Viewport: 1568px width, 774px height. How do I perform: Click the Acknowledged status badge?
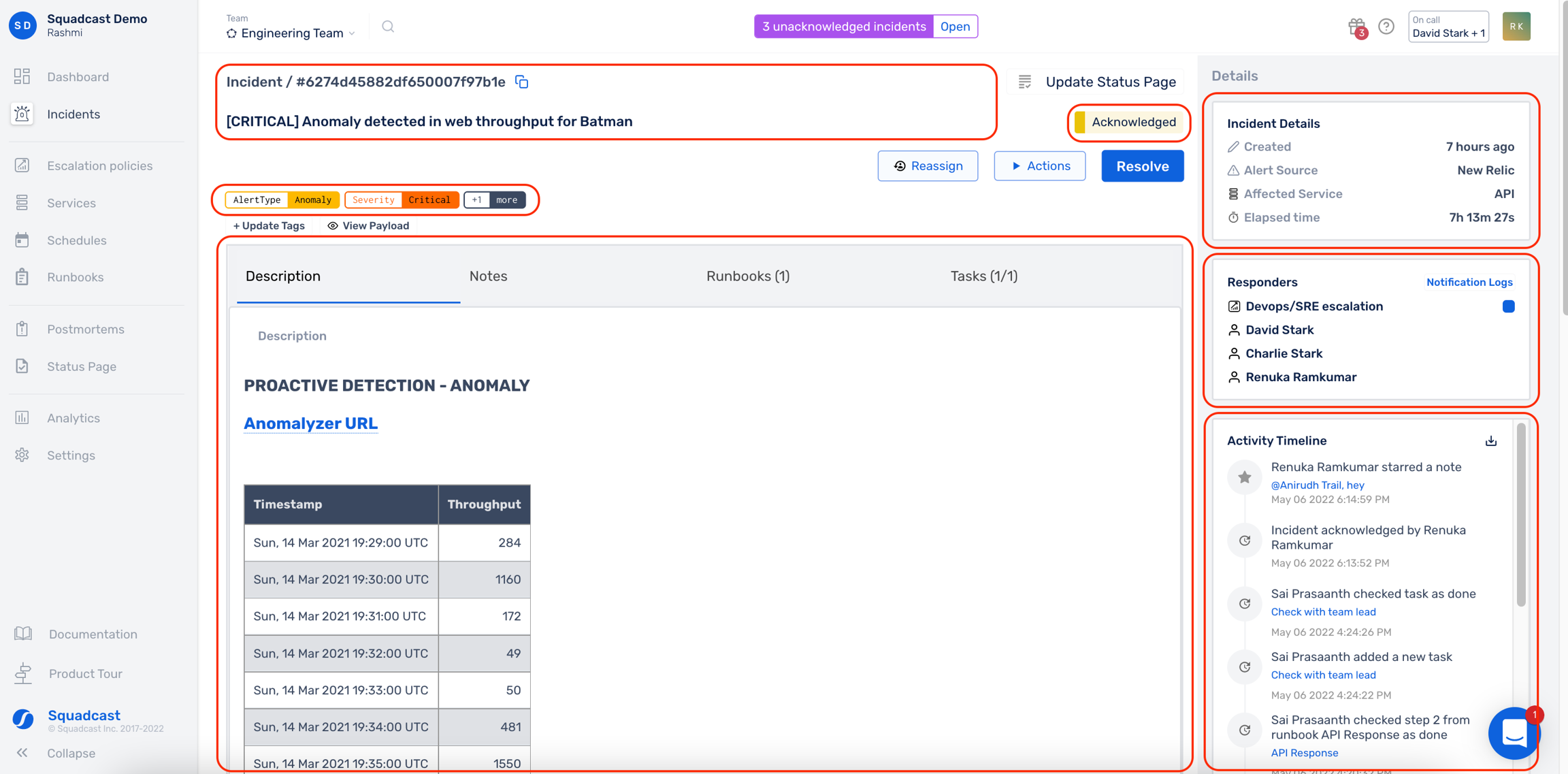tap(1128, 122)
